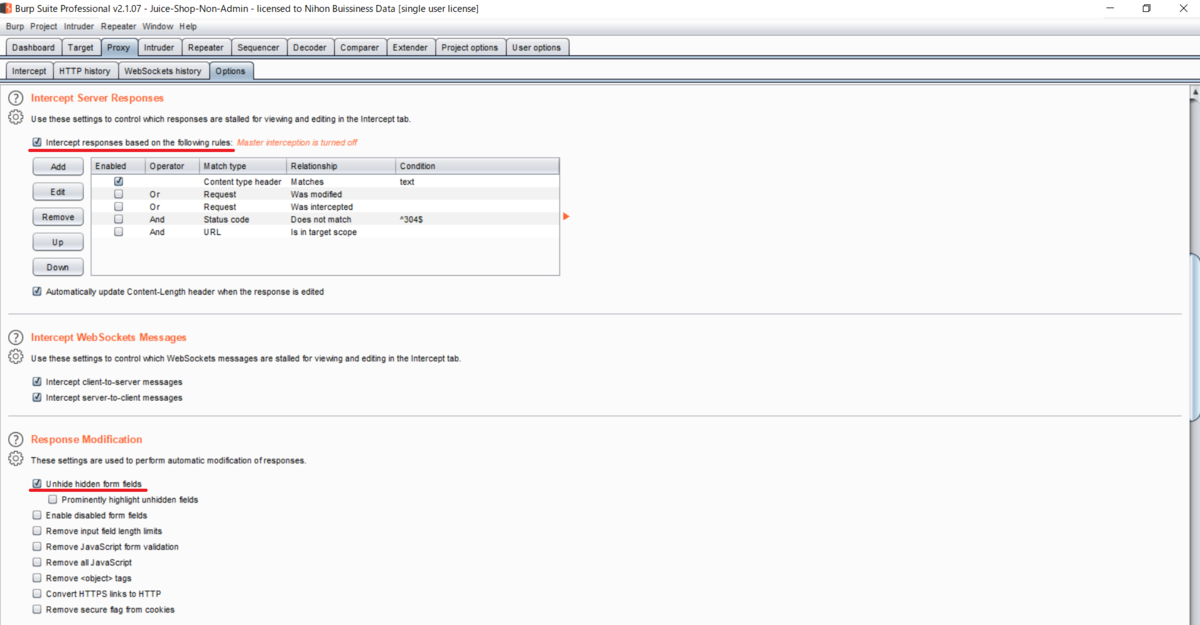Screen dimensions: 1200x625
Task: Select the Proxy Options sub-tab
Action: click(x=230, y=71)
